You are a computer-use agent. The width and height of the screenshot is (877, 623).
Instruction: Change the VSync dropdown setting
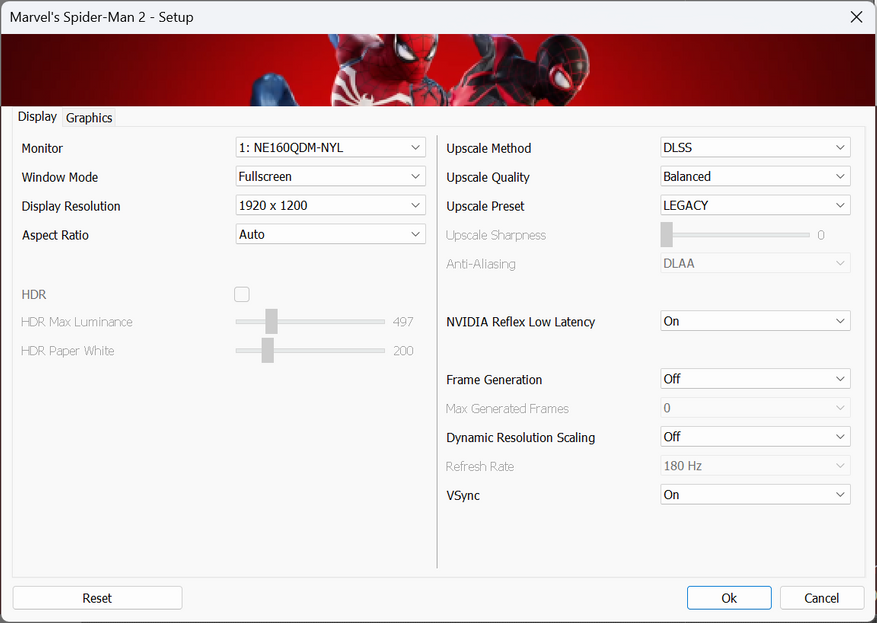755,495
